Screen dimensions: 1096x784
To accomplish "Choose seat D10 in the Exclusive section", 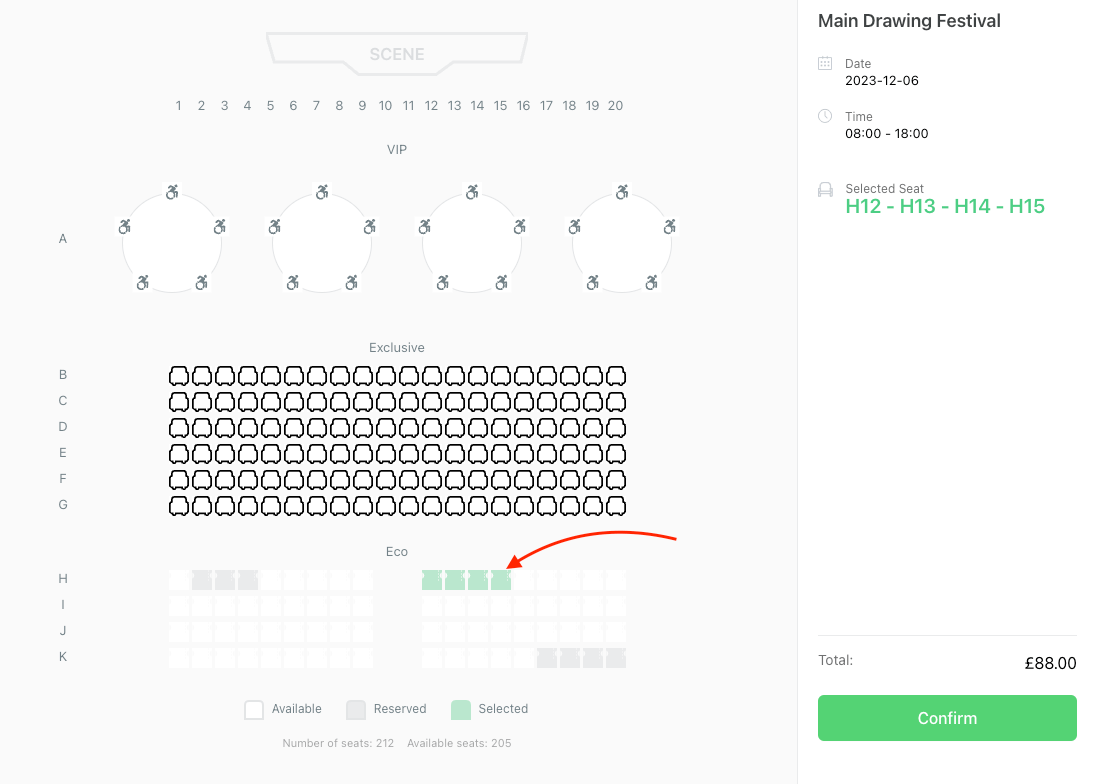I will (x=386, y=427).
